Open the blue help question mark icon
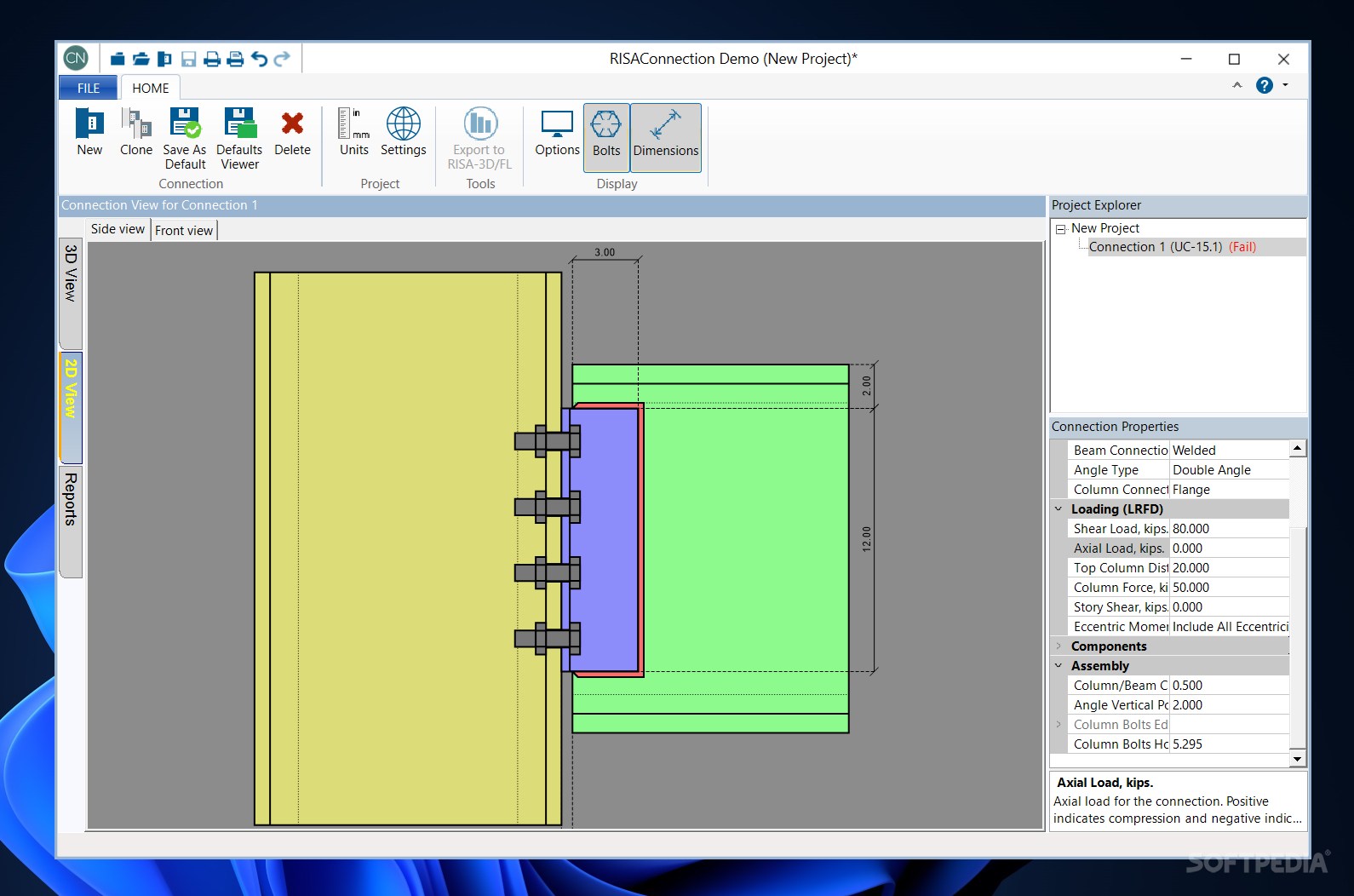Viewport: 1354px width, 896px height. [x=1265, y=85]
